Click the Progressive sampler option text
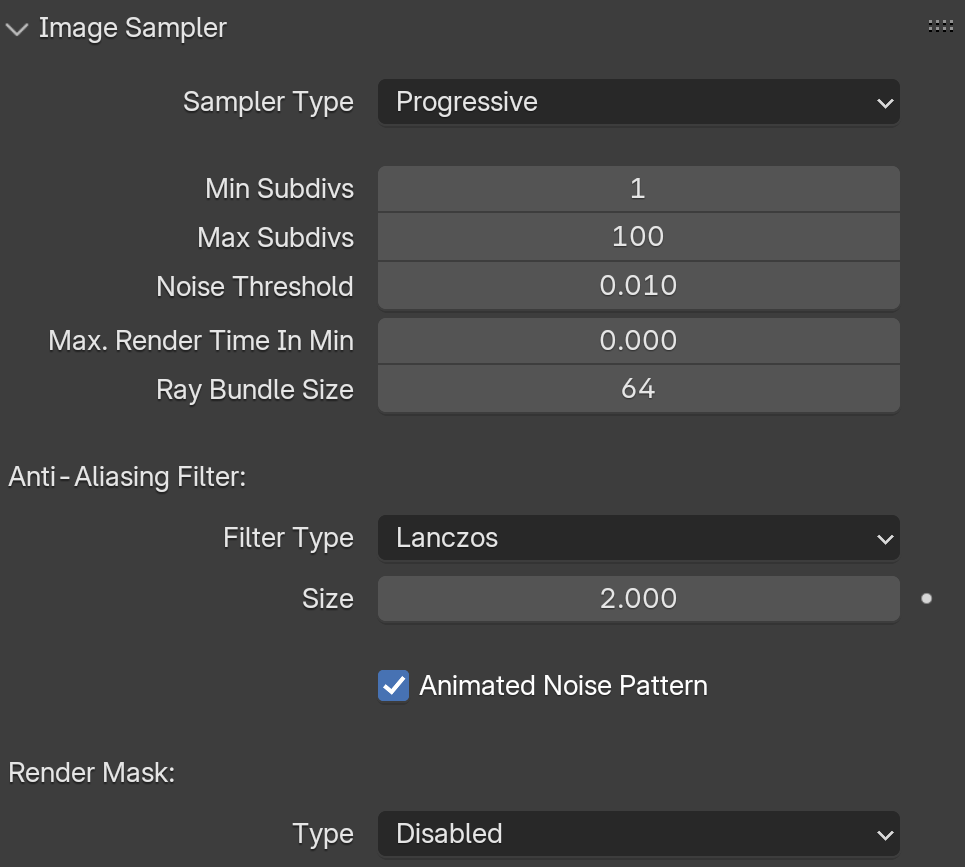This screenshot has width=965, height=867. coord(466,102)
